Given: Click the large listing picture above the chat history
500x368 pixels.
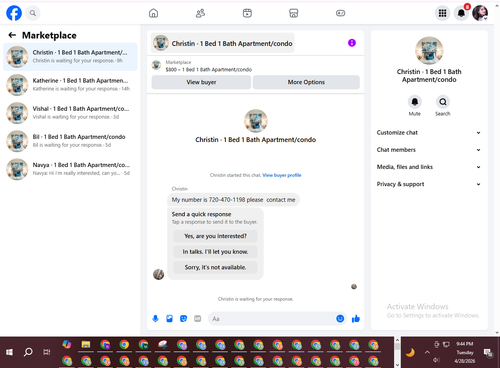Looking at the screenshot, I should 256,121.
